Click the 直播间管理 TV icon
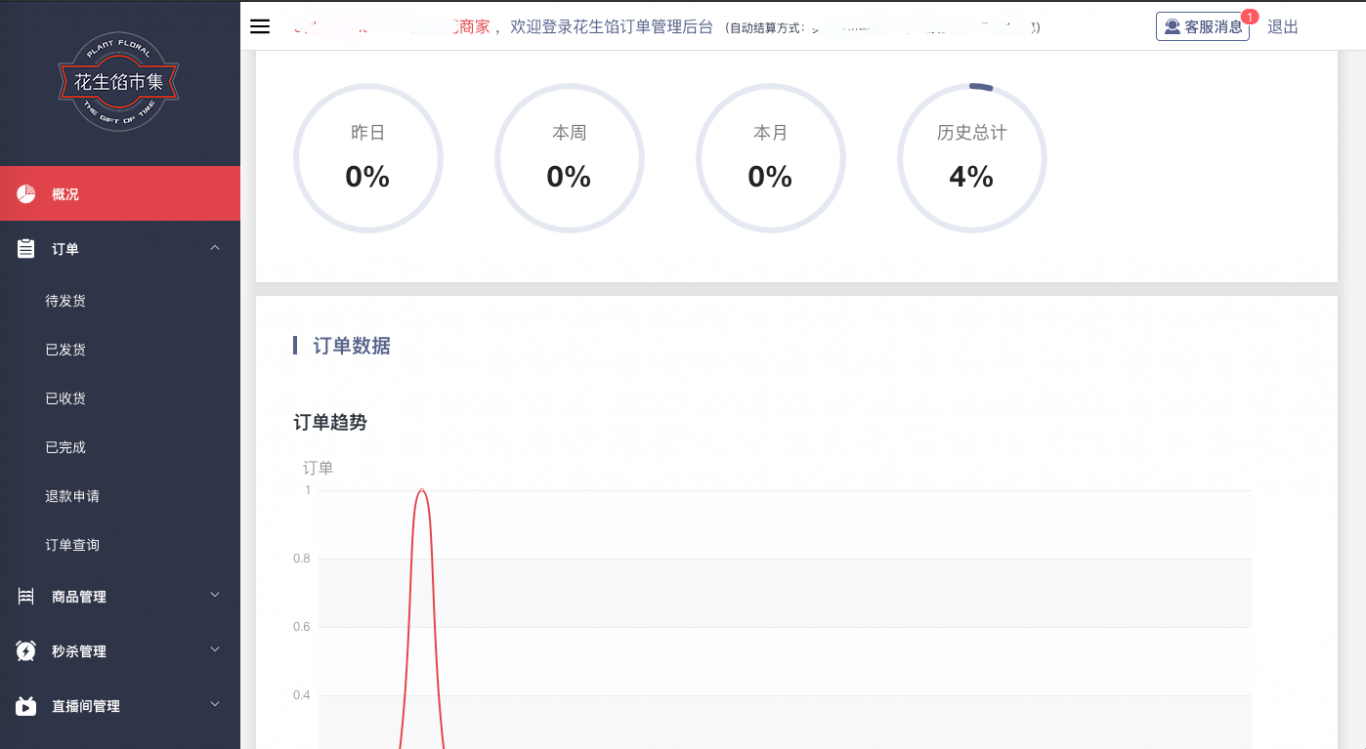Image resolution: width=1366 pixels, height=749 pixels. 26,706
